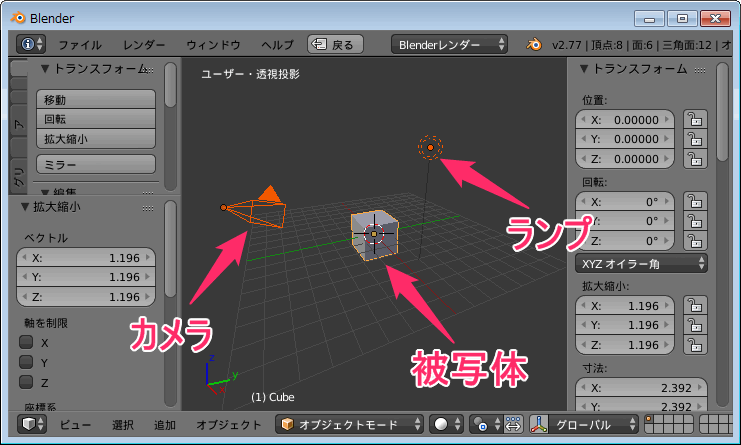Viewport: 741px width, 445px height.
Task: Lock the 回転 Y value
Action: (695, 221)
